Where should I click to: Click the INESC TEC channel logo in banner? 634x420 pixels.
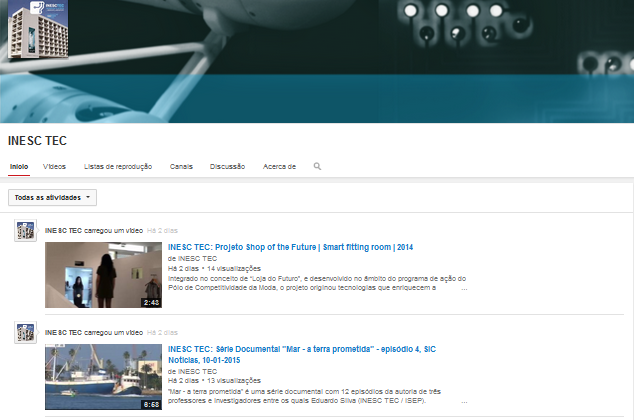coord(38,29)
